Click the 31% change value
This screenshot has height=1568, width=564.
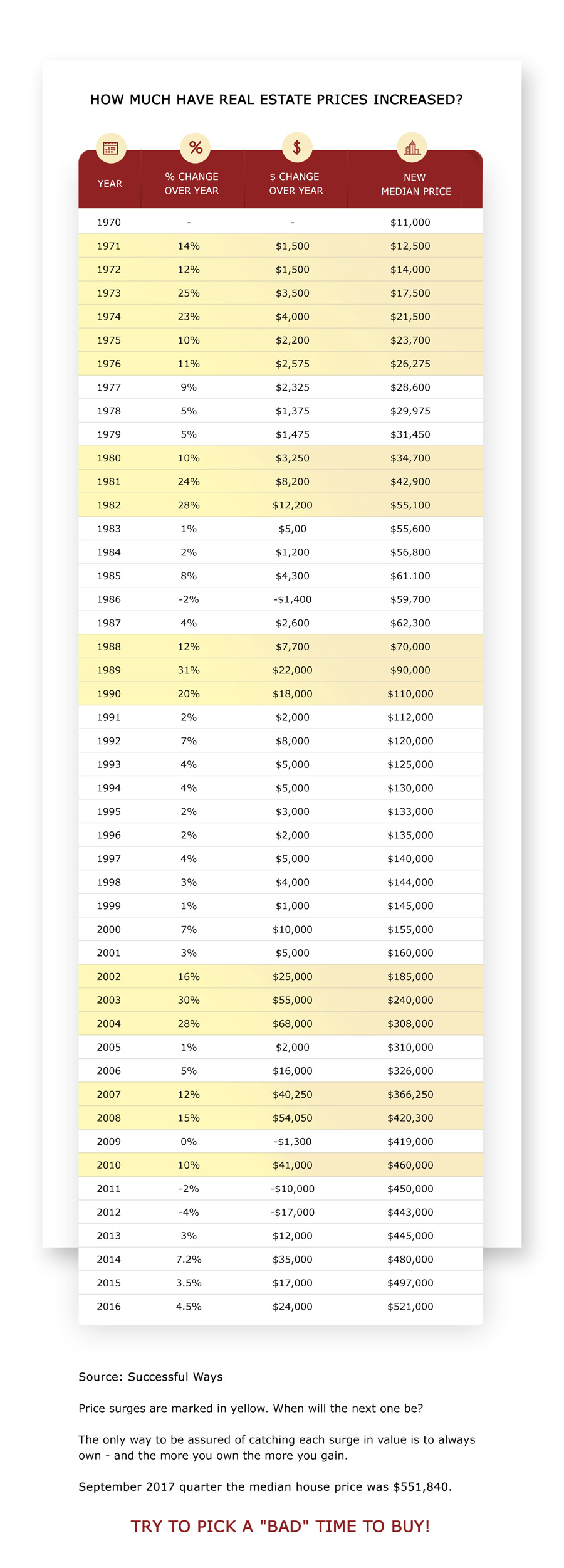coord(189,670)
